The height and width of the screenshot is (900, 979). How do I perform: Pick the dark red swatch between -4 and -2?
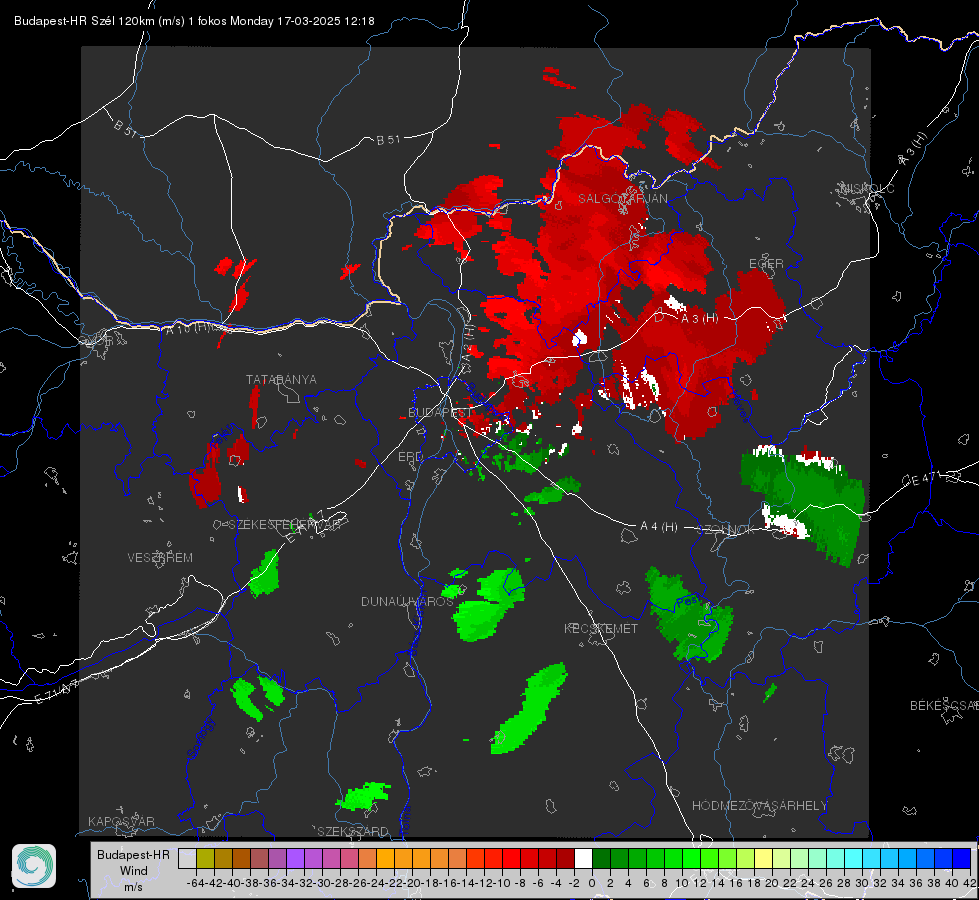click(565, 859)
